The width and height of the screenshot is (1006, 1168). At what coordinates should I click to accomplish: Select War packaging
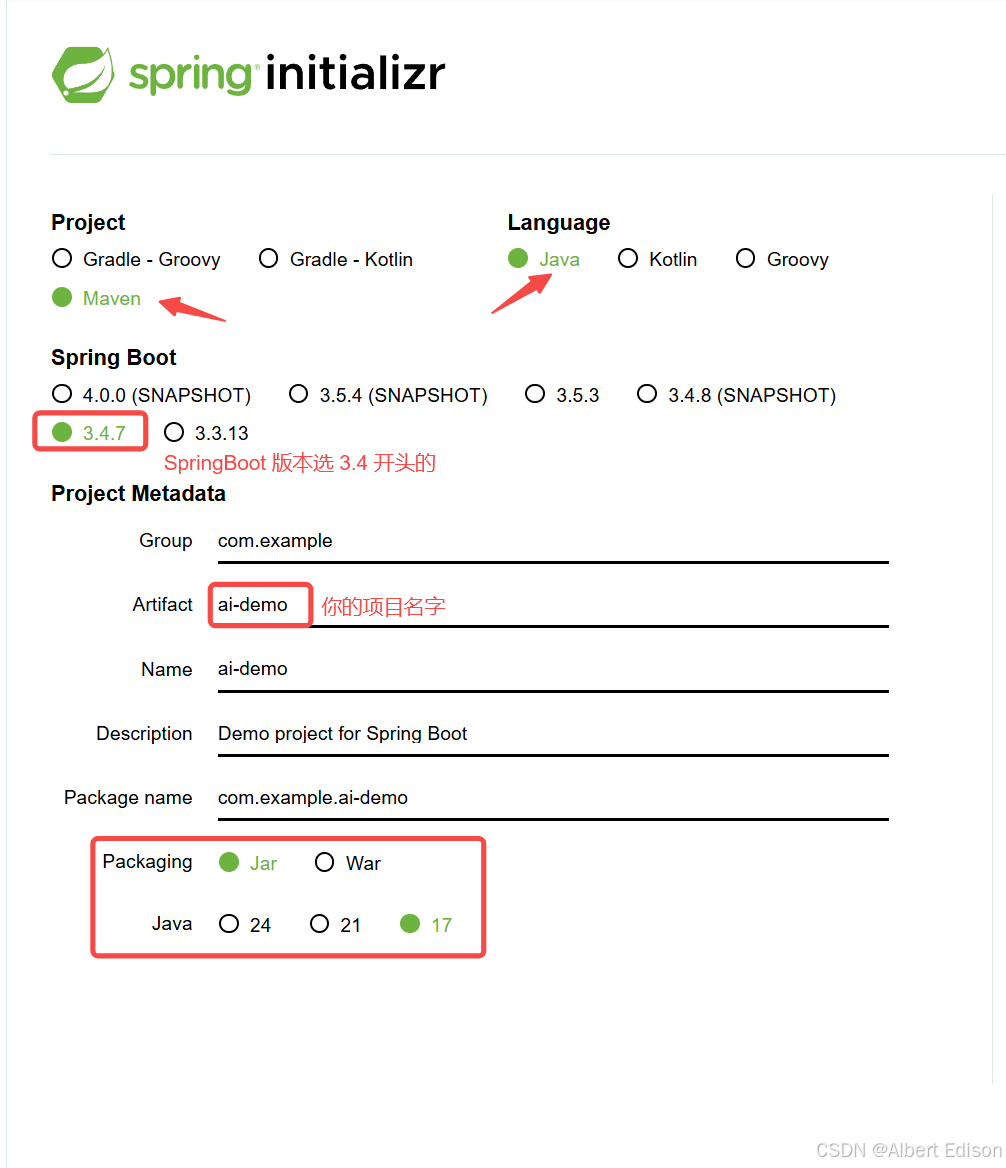348,863
